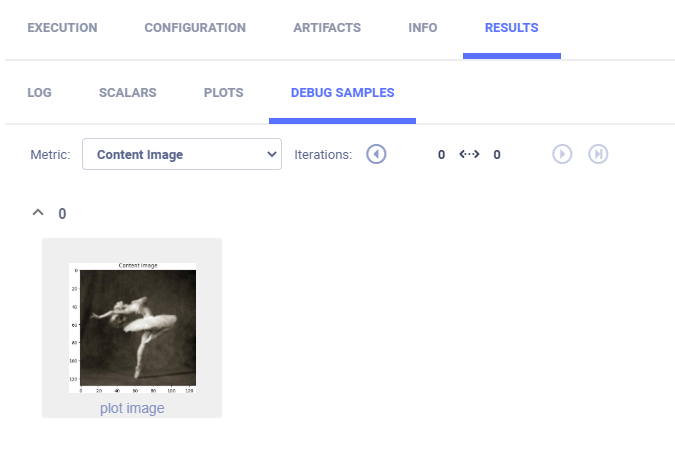Advance to next iteration arrow
The width and height of the screenshot is (675, 456).
(562, 154)
